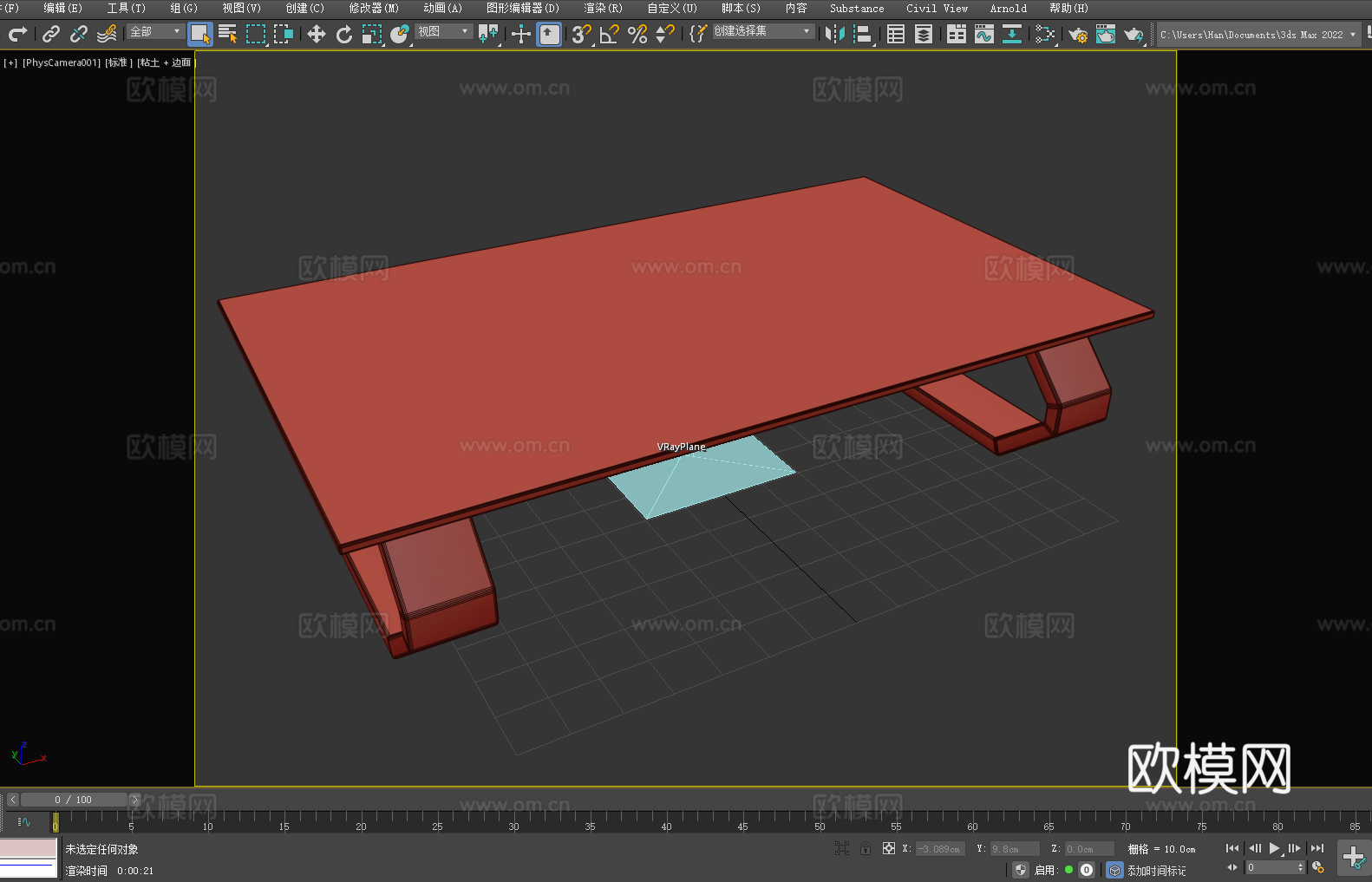This screenshot has width=1372, height=882.
Task: Activate the Select Object tool
Action: (200, 34)
